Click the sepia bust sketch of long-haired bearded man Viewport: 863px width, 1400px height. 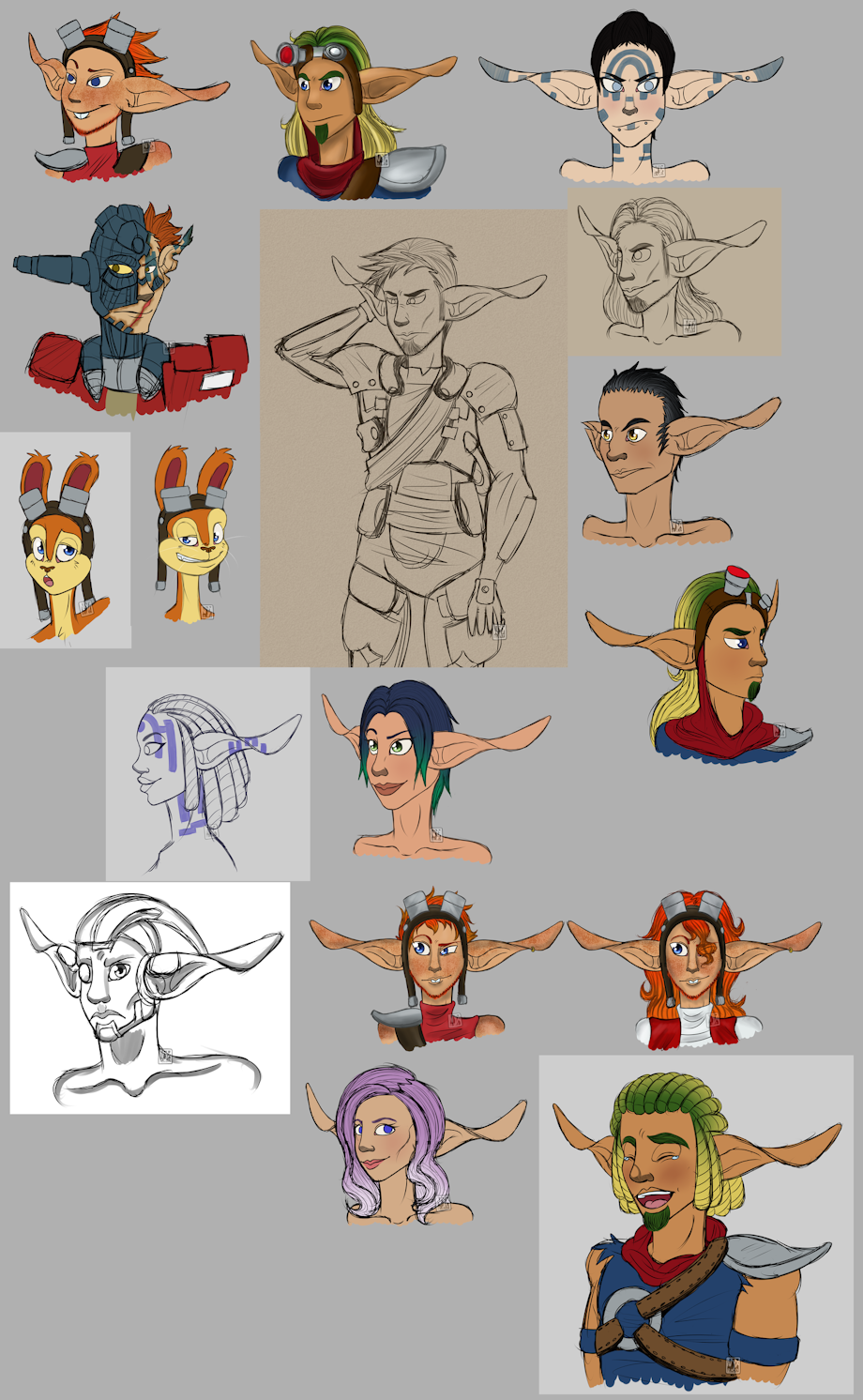point(674,271)
